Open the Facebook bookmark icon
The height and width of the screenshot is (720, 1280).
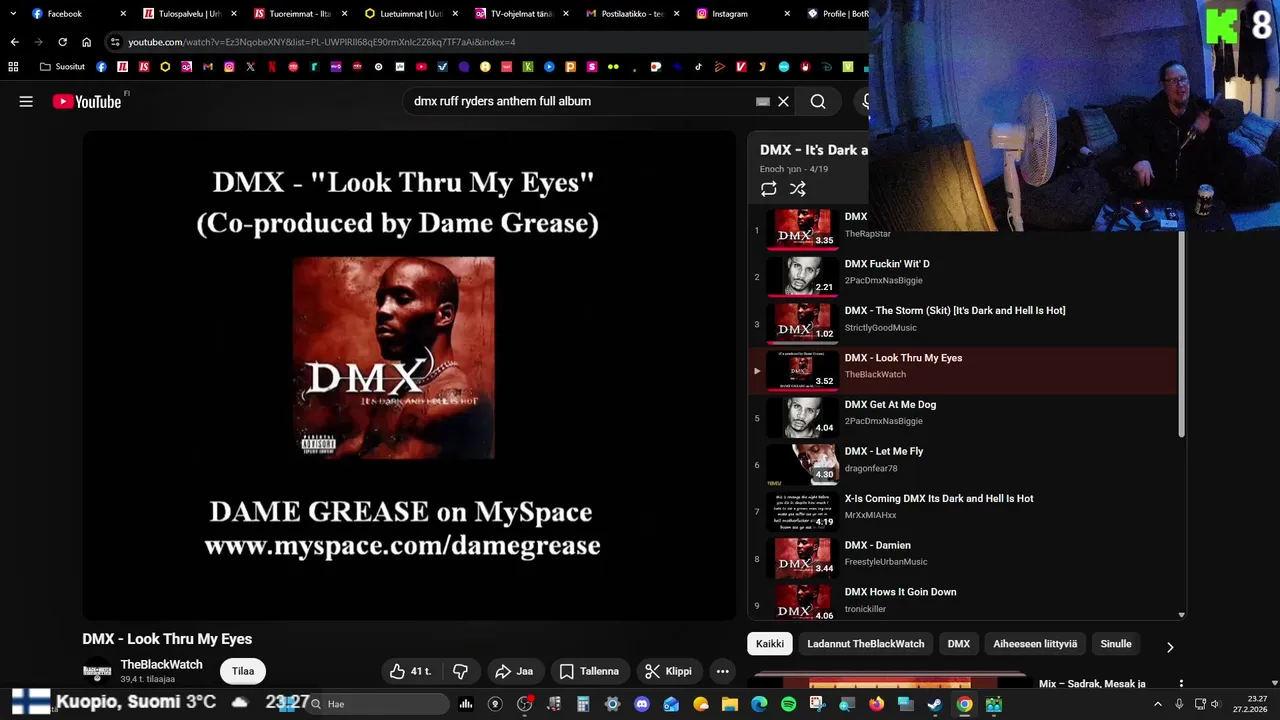click(x=101, y=67)
